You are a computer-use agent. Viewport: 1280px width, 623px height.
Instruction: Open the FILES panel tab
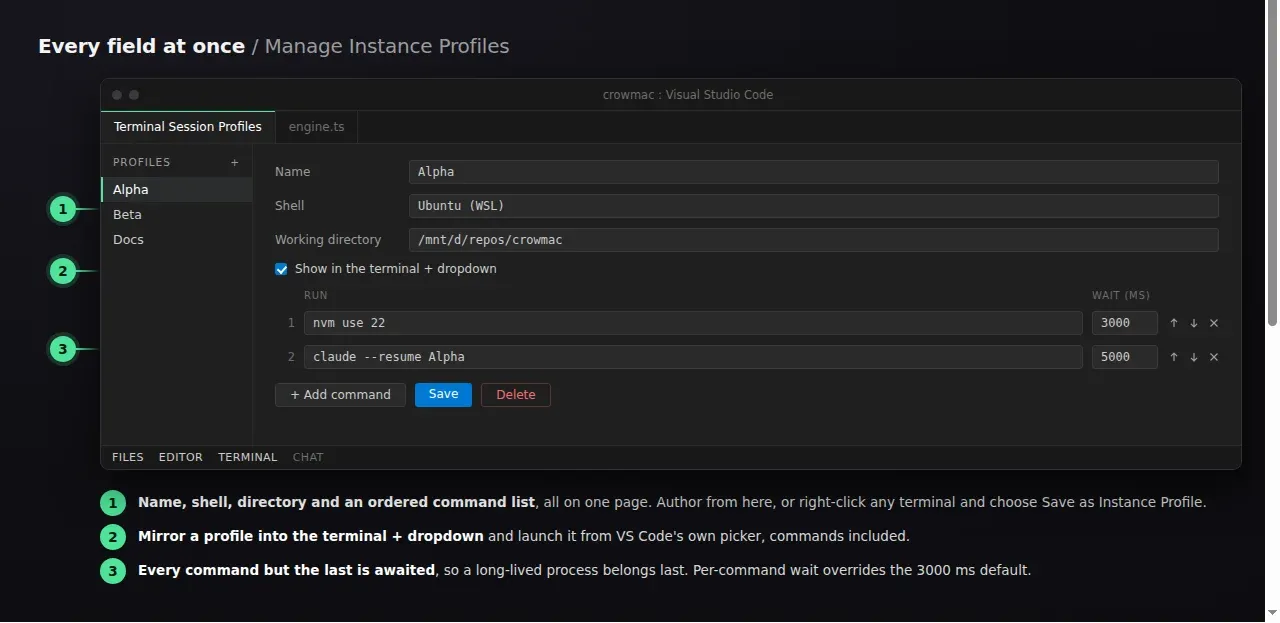pos(128,457)
